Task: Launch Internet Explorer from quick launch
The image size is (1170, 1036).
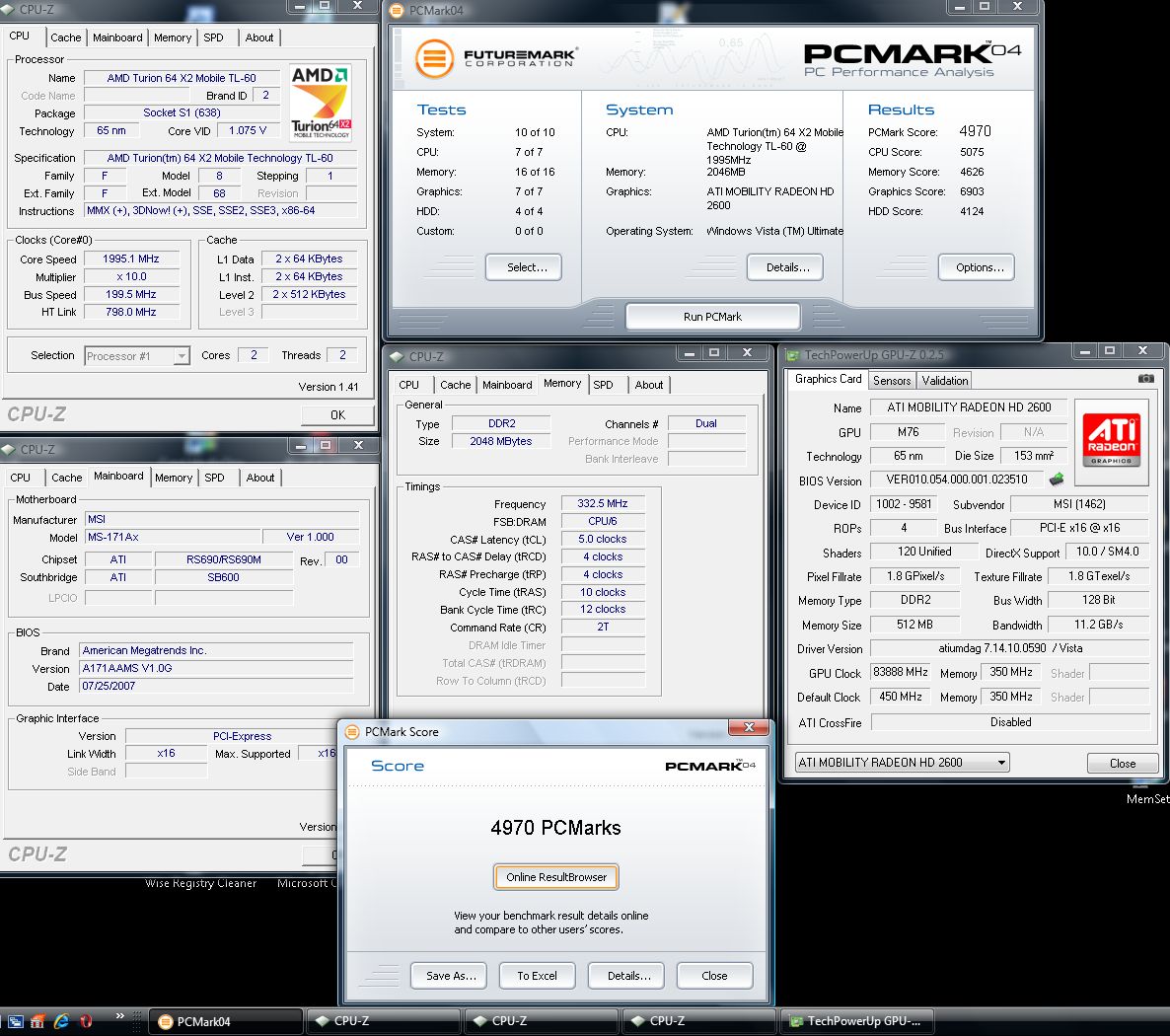Action: click(61, 1021)
